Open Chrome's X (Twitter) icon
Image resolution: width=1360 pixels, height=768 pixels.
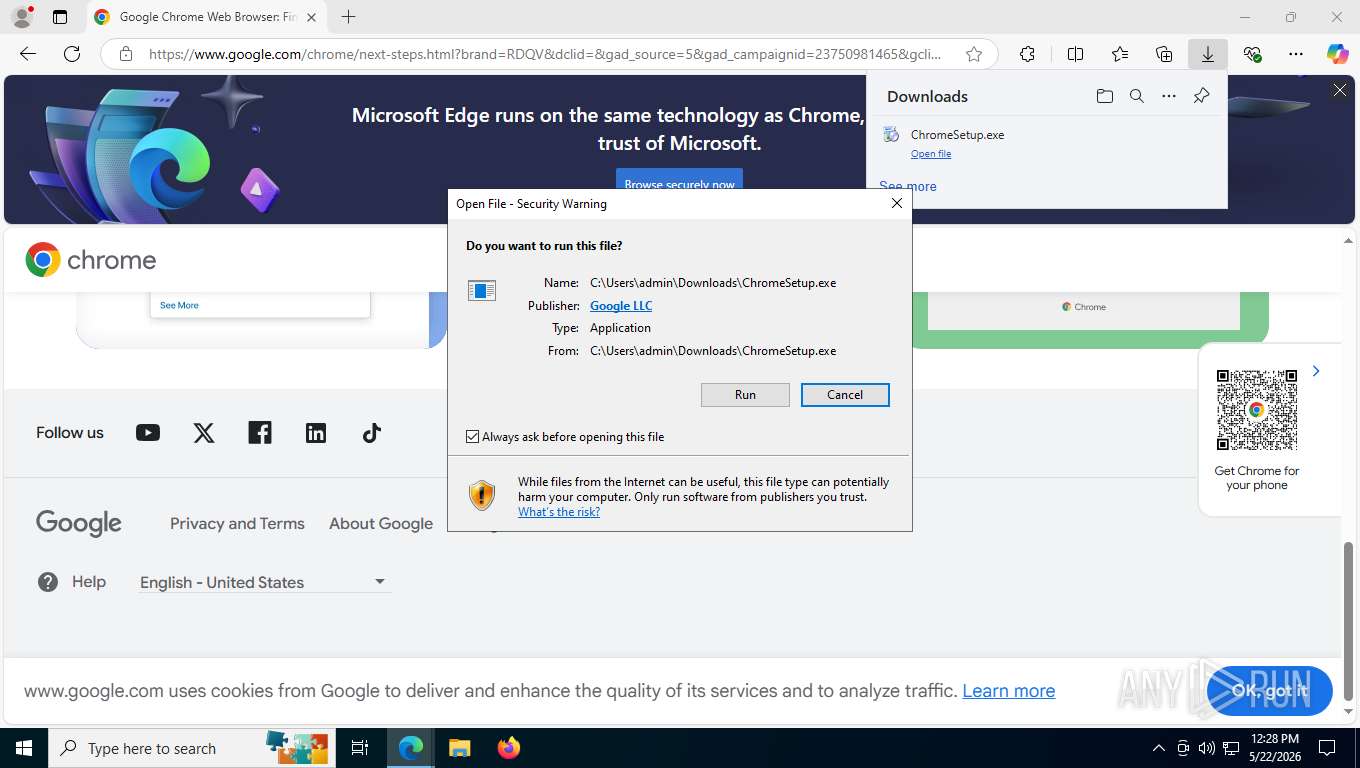pyautogui.click(x=204, y=433)
